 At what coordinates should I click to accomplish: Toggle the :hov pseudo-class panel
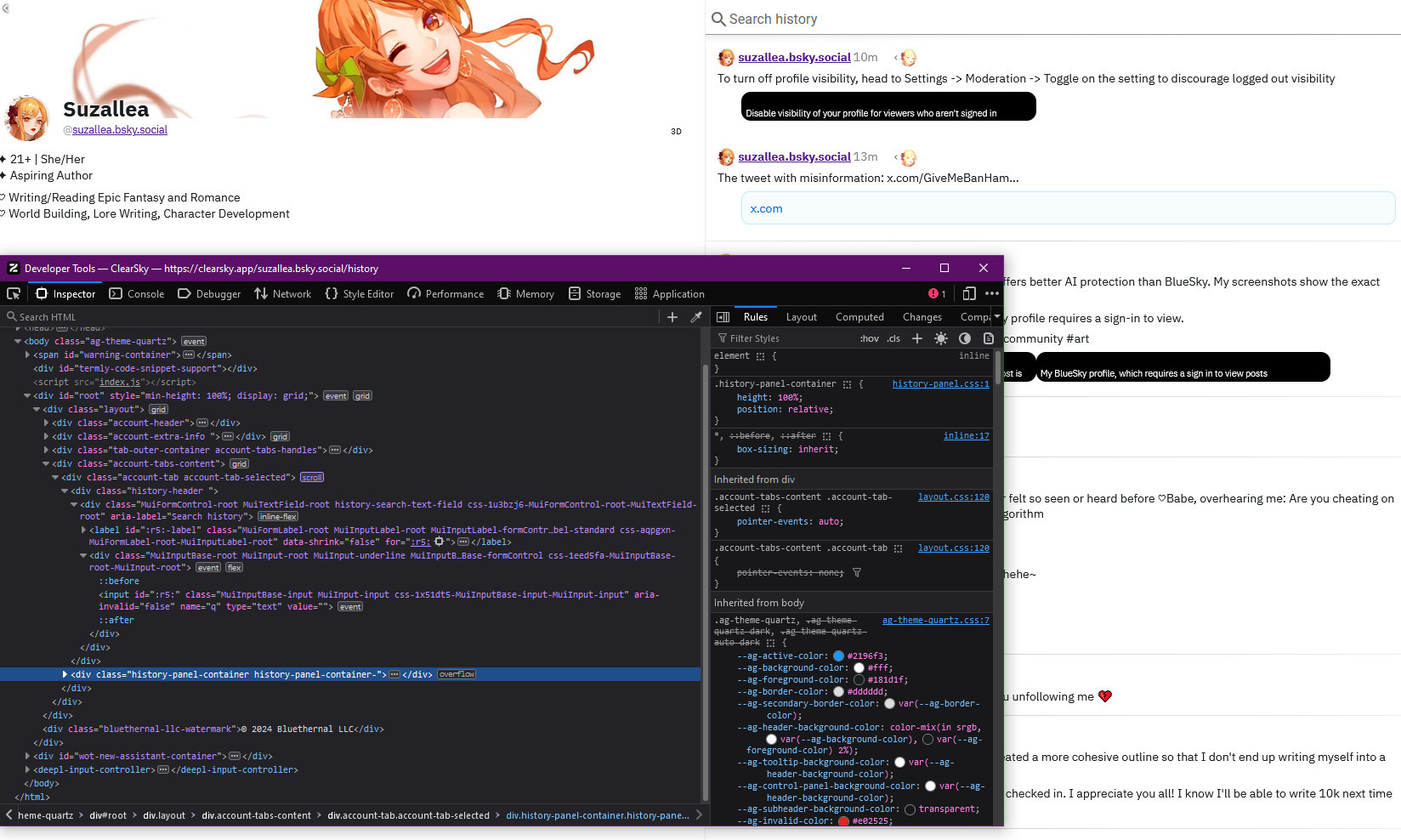click(869, 338)
